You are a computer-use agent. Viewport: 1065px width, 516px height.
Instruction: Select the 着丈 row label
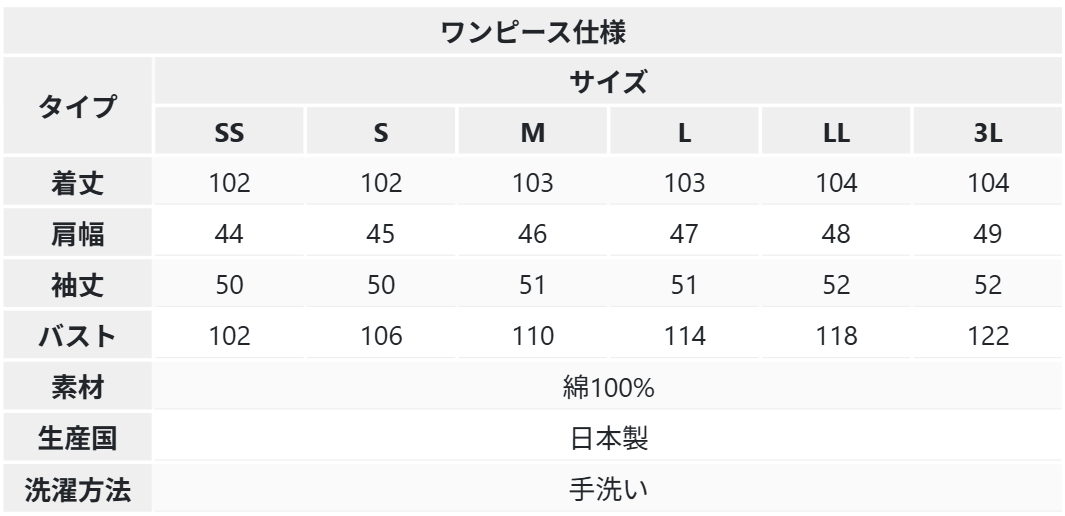click(77, 182)
